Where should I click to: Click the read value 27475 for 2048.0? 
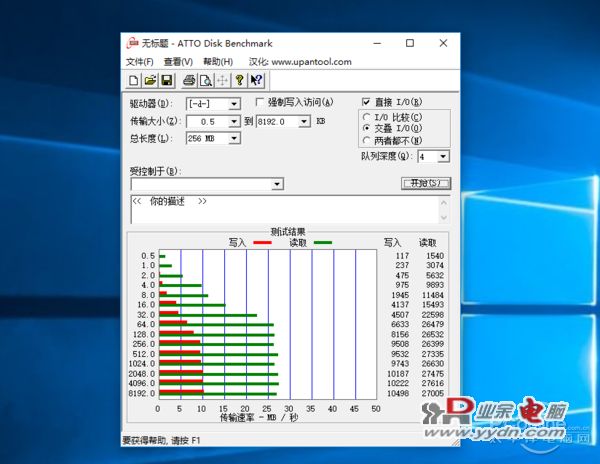[x=433, y=373]
